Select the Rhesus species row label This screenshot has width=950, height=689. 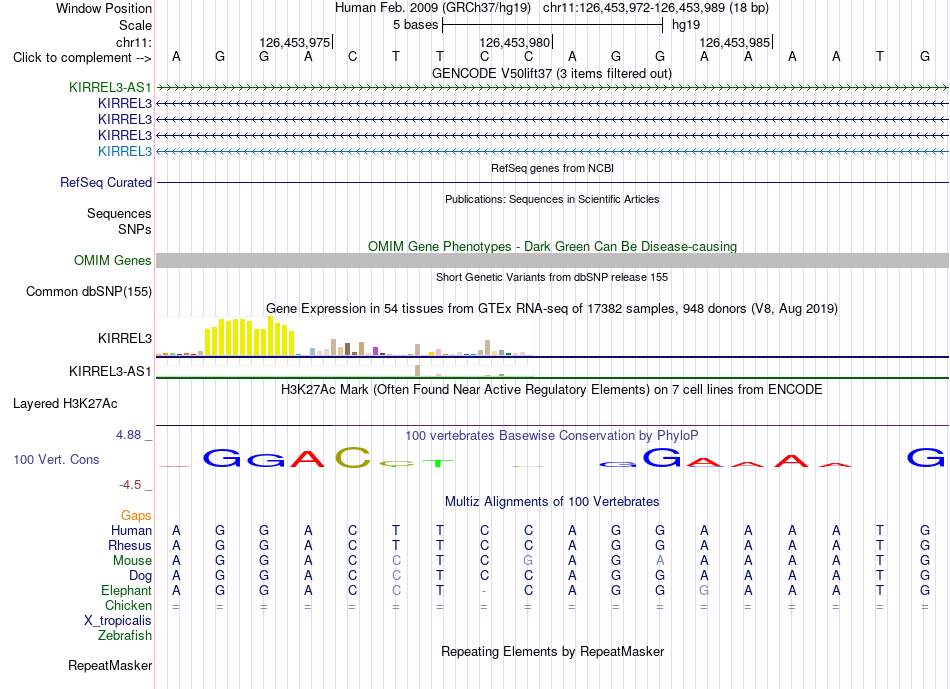tap(130, 546)
